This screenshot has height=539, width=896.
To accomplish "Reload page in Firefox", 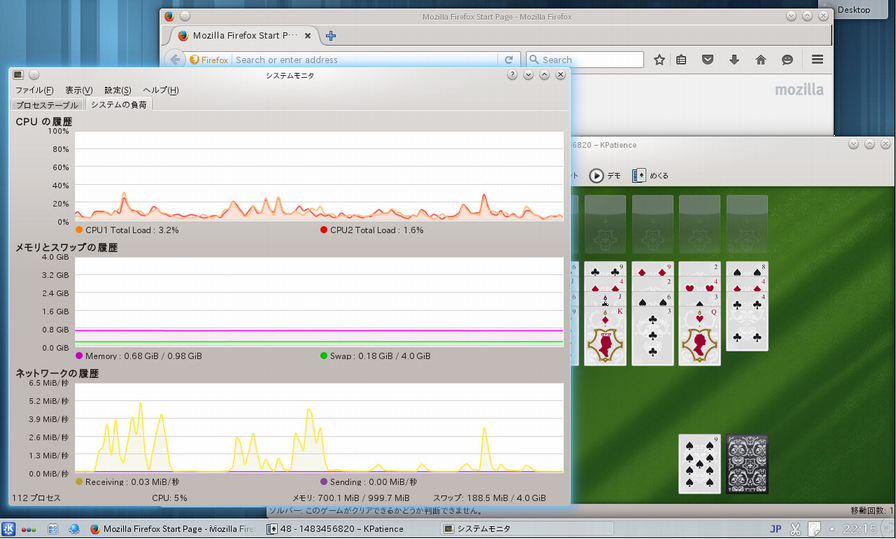I will (509, 60).
